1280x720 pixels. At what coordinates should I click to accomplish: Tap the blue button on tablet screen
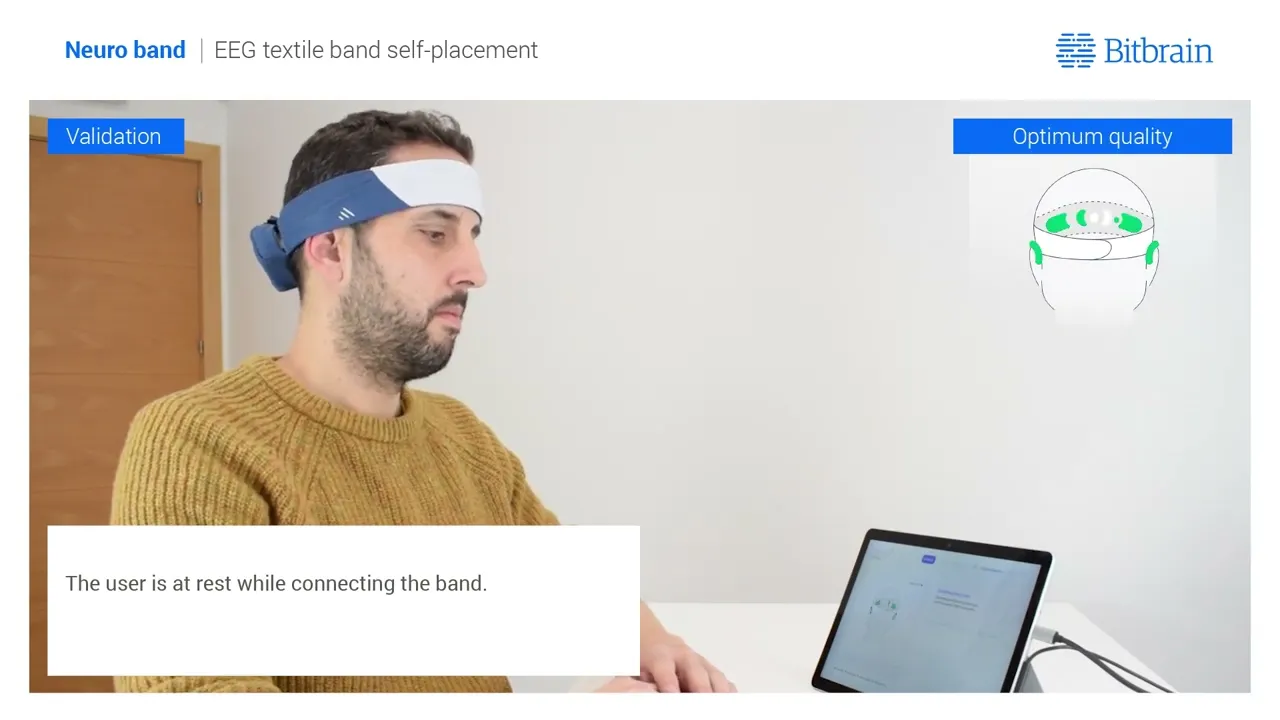click(x=928, y=559)
